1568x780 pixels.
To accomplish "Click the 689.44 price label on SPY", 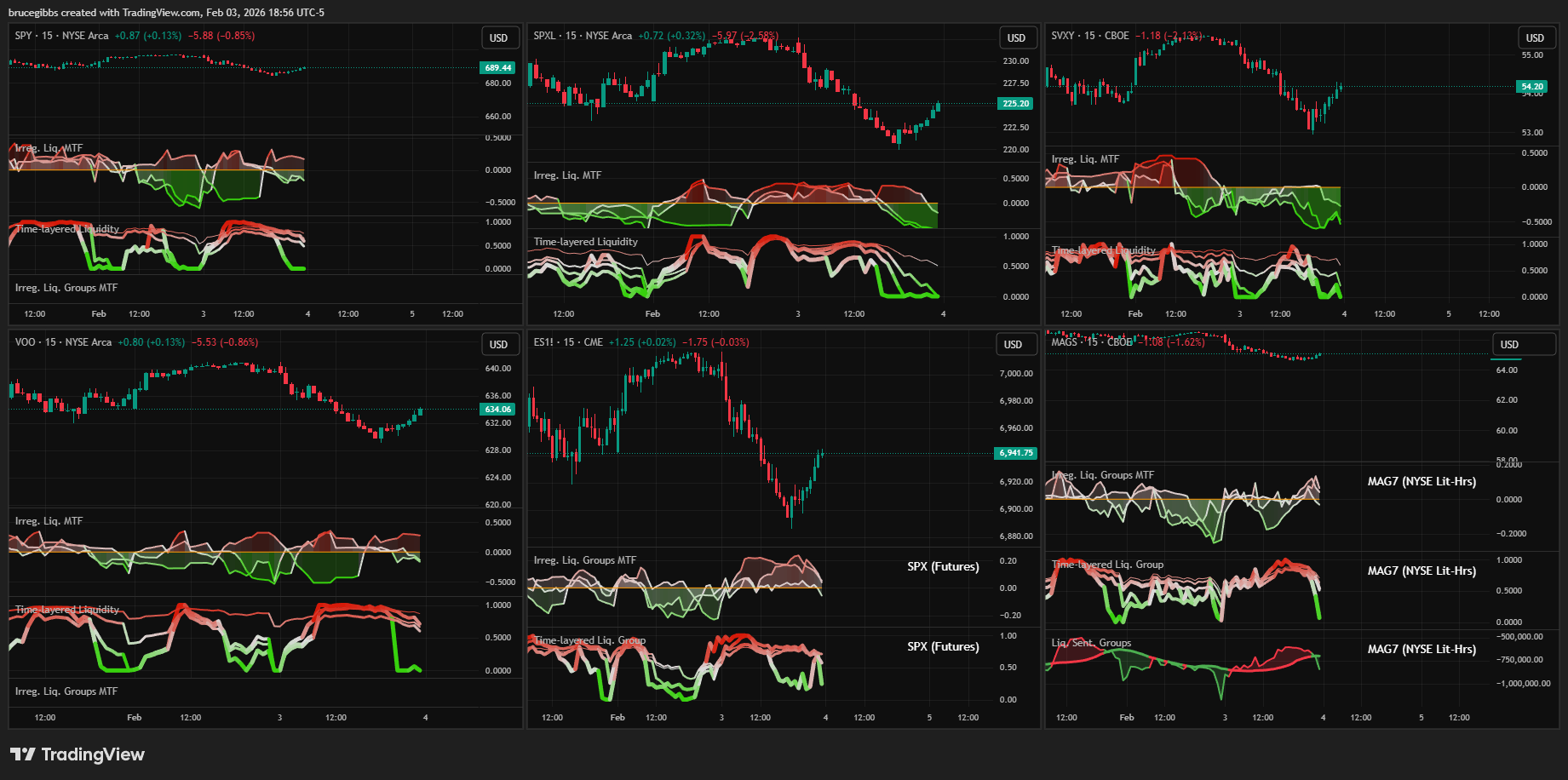I will pyautogui.click(x=497, y=68).
